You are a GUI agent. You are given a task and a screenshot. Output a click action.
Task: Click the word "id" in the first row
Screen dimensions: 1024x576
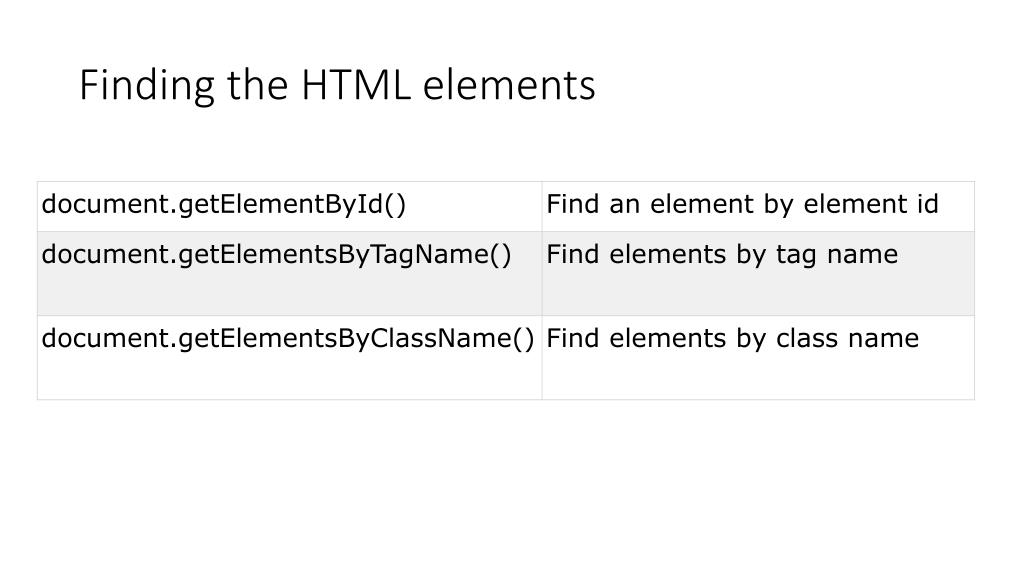[x=927, y=204]
